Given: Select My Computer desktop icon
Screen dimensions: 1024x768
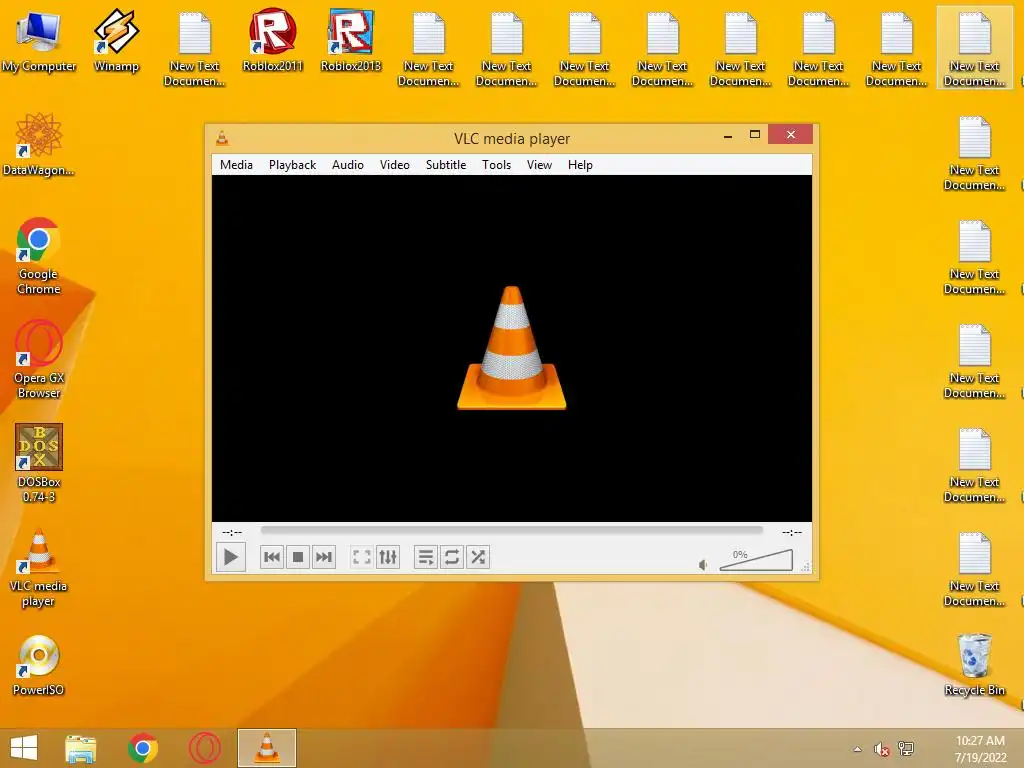Looking at the screenshot, I should [x=39, y=42].
